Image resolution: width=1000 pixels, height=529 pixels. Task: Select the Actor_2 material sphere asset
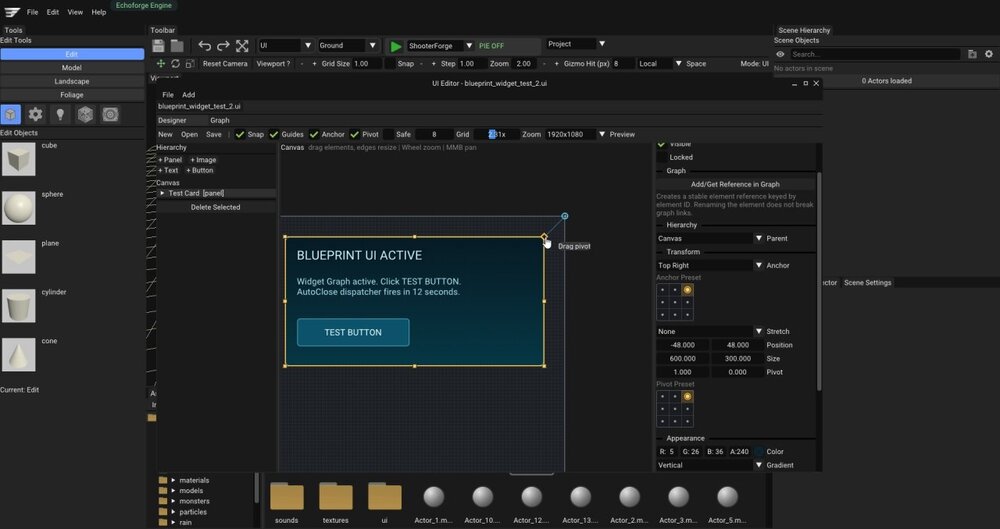point(629,496)
